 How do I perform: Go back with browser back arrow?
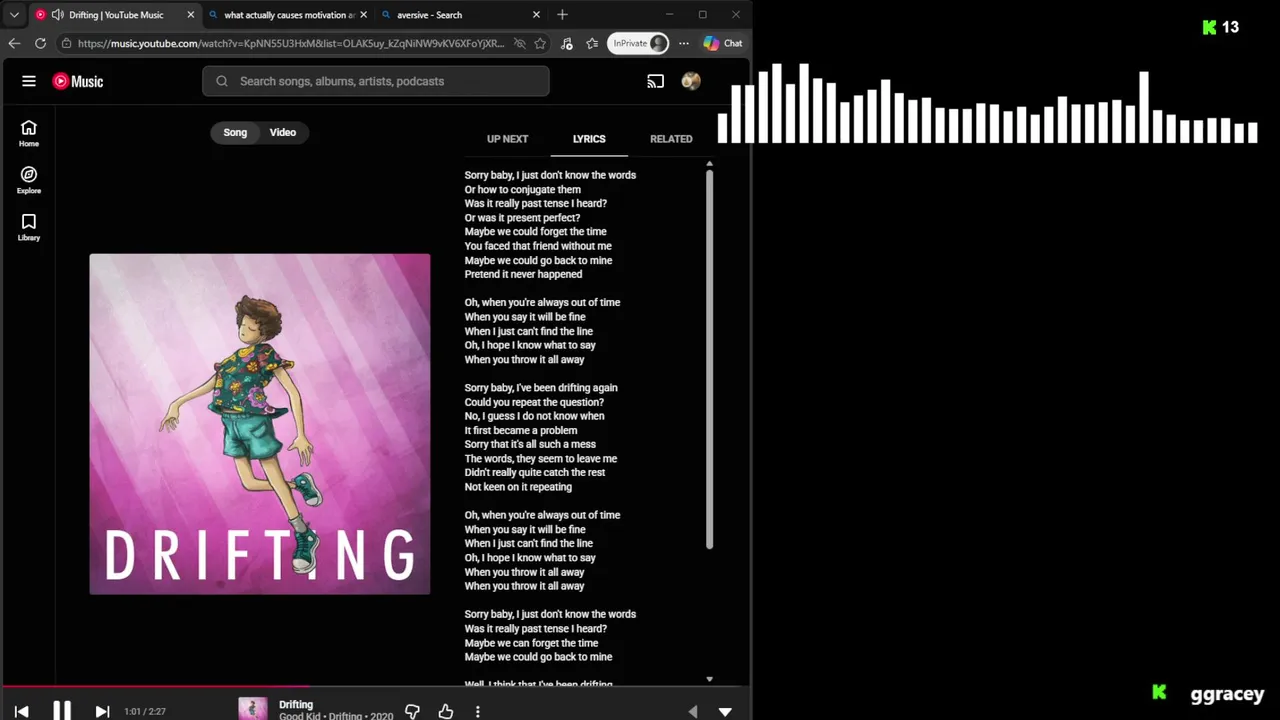click(14, 43)
